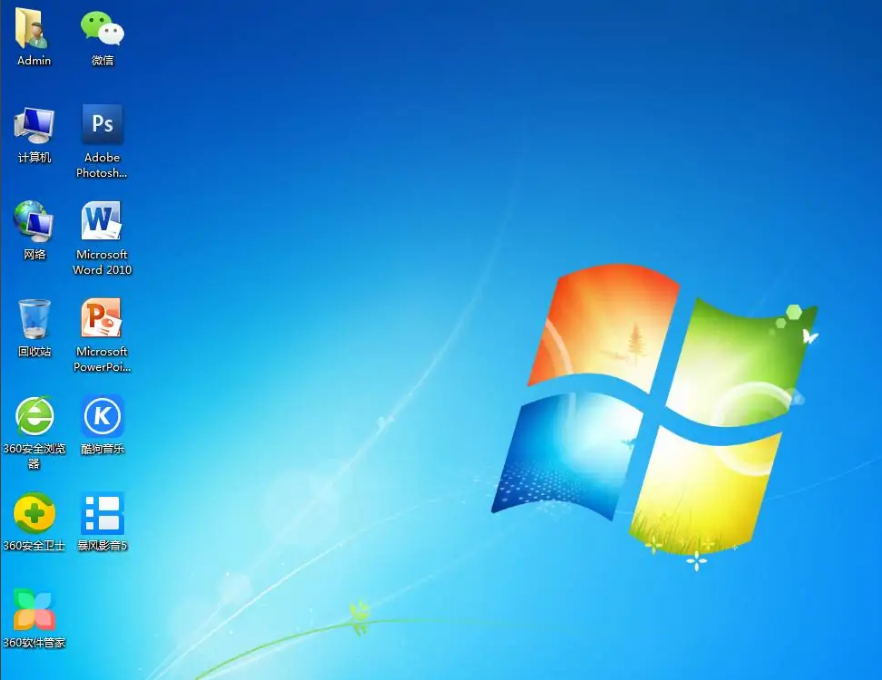Screen dimensions: 882x680
Task: Select the 360软件管家 software manager icon
Action: coord(34,610)
